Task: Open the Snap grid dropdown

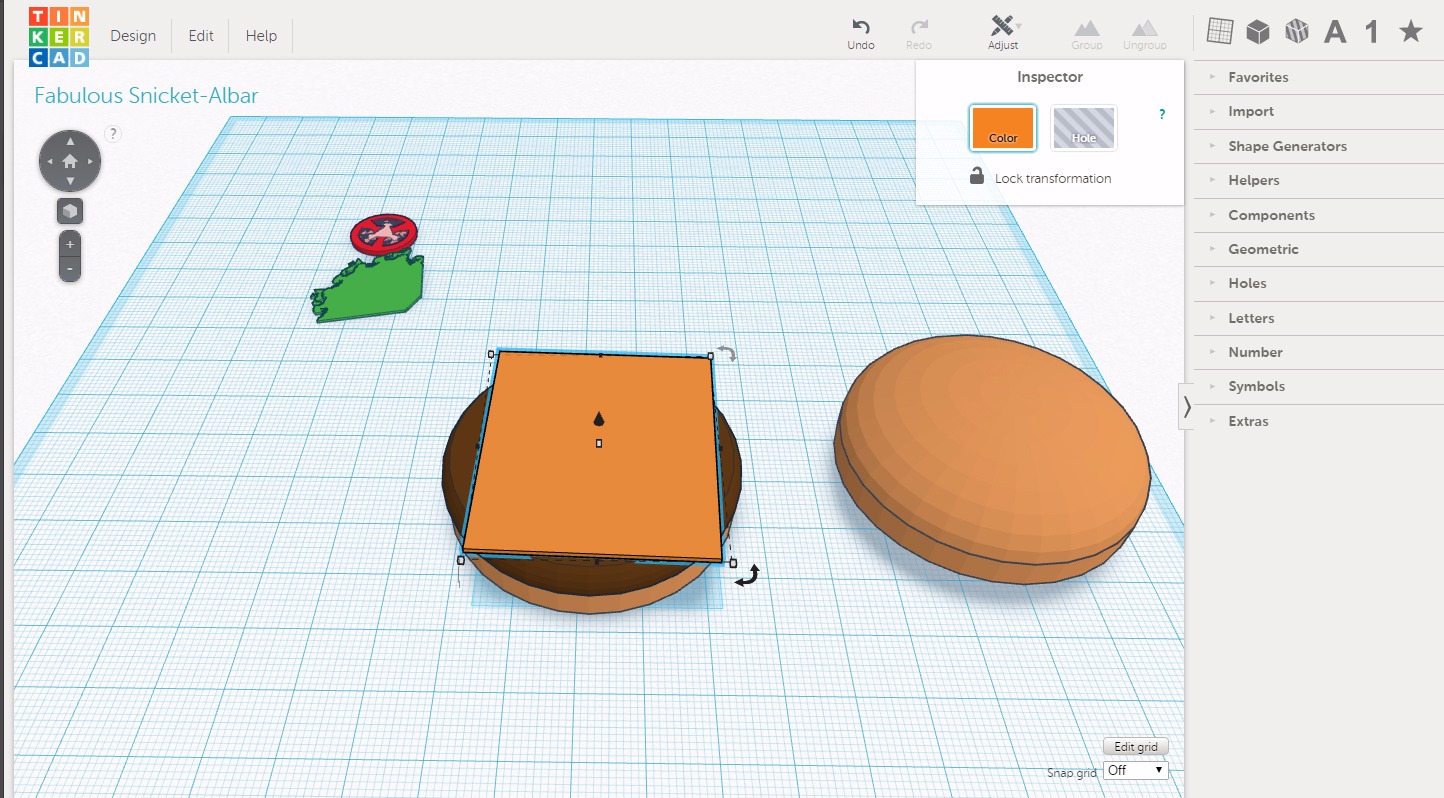Action: point(1135,770)
